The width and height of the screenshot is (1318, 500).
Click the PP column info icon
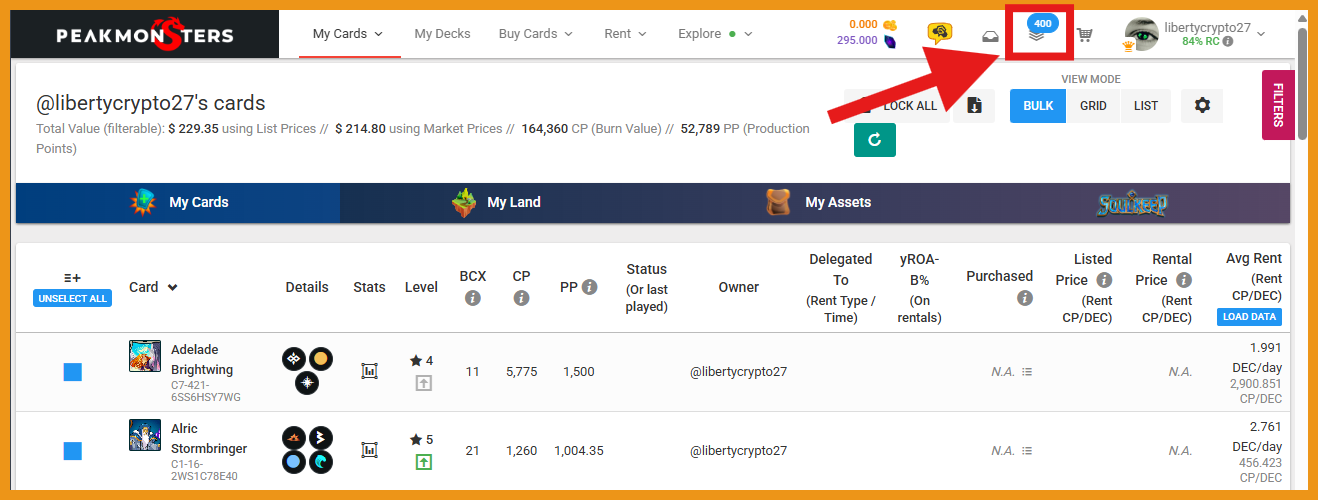pyautogui.click(x=590, y=287)
